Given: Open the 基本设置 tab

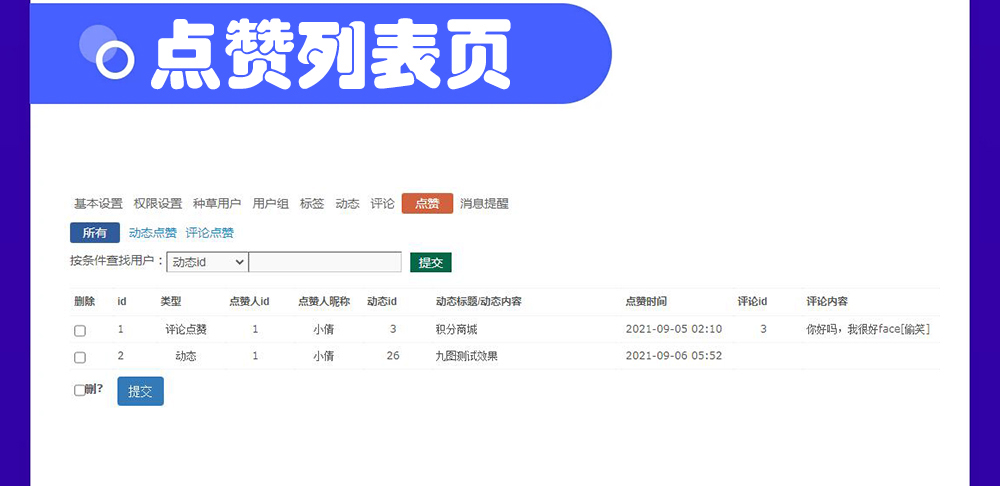Looking at the screenshot, I should coord(98,204).
